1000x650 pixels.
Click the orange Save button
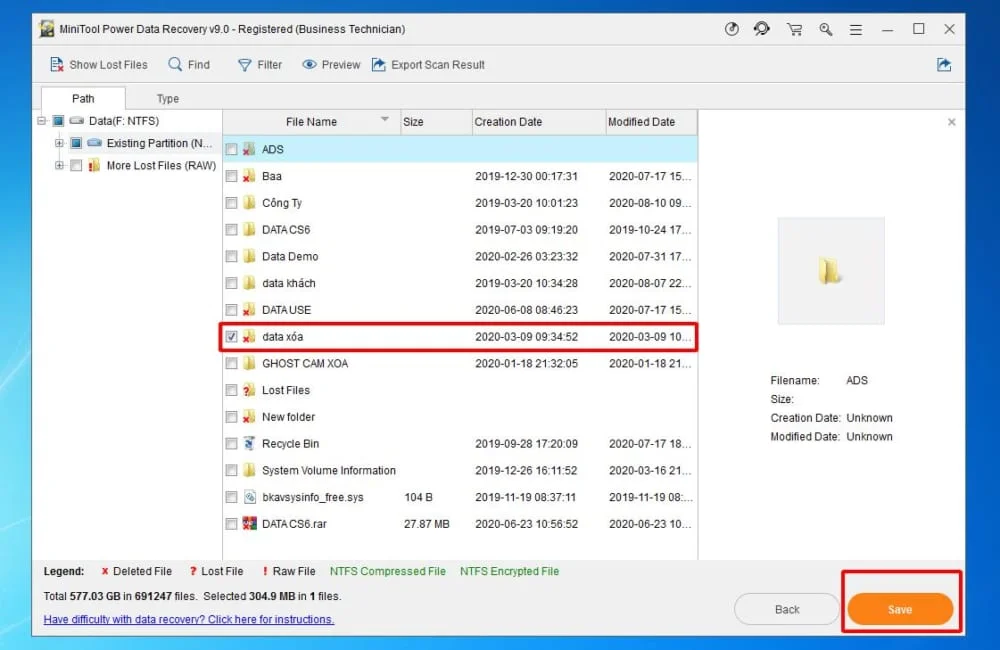(x=900, y=609)
